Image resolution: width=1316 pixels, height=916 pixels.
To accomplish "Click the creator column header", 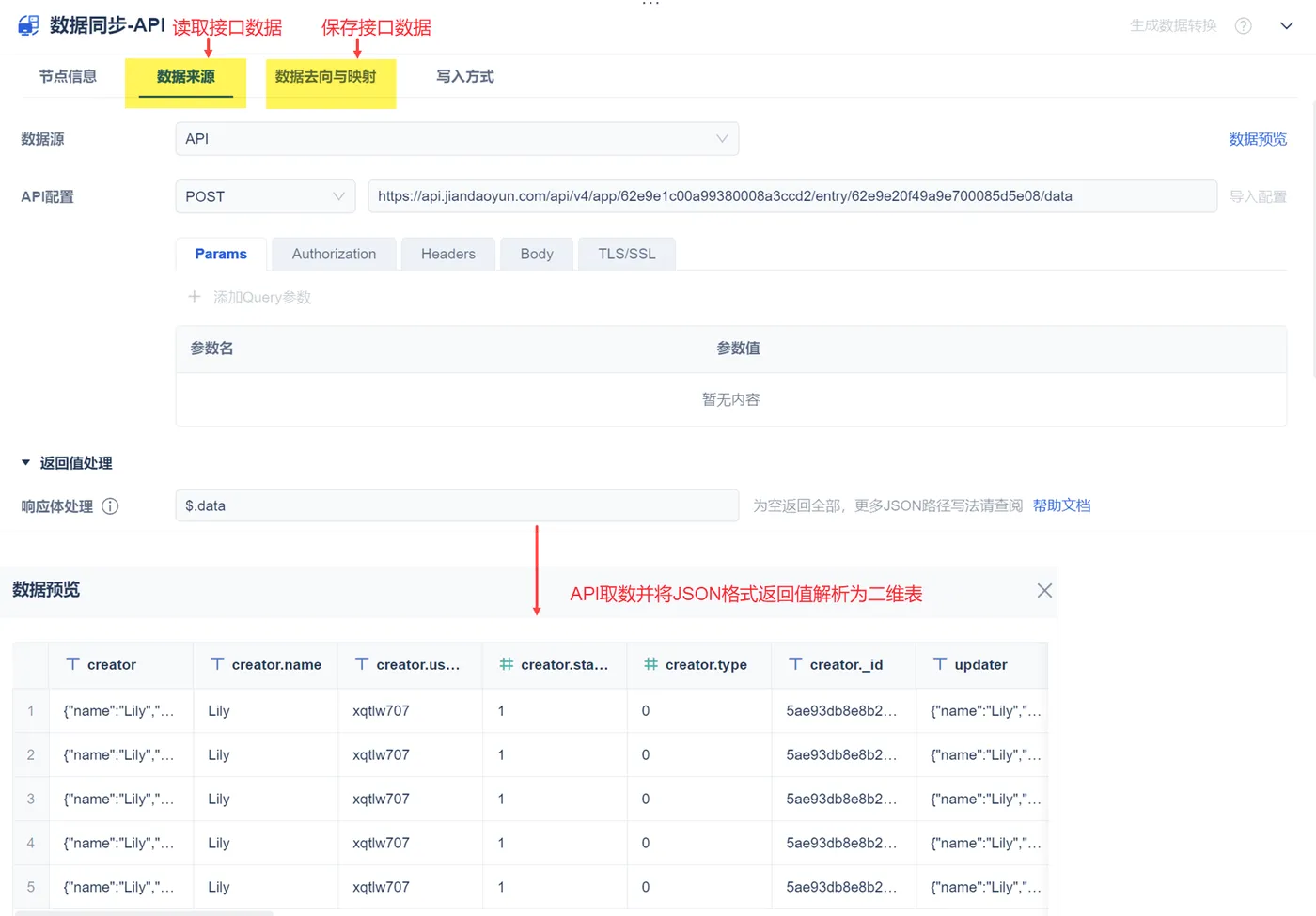I will (x=120, y=665).
